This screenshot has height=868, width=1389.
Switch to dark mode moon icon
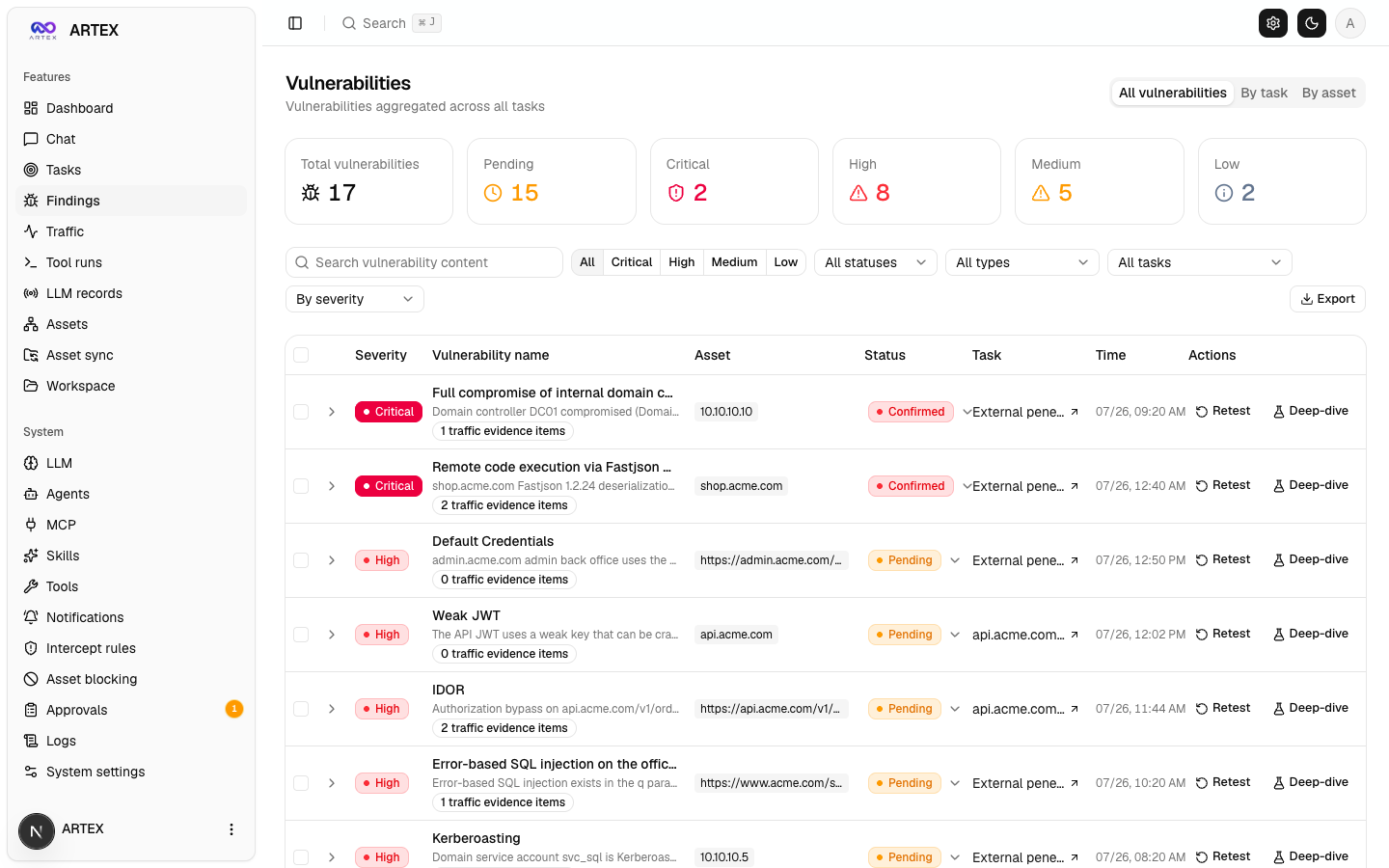pyautogui.click(x=1312, y=23)
